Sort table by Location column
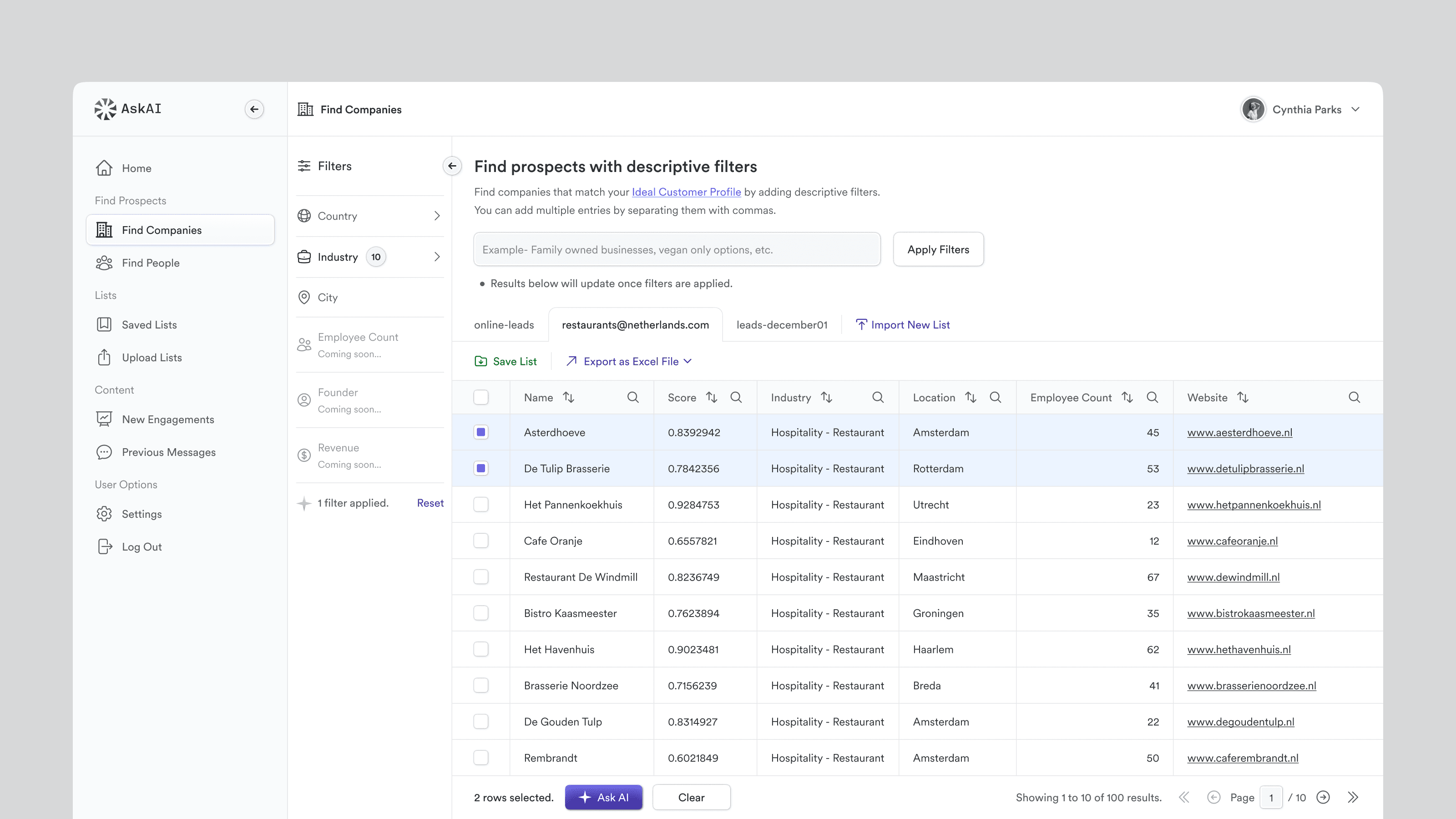 pyautogui.click(x=971, y=397)
